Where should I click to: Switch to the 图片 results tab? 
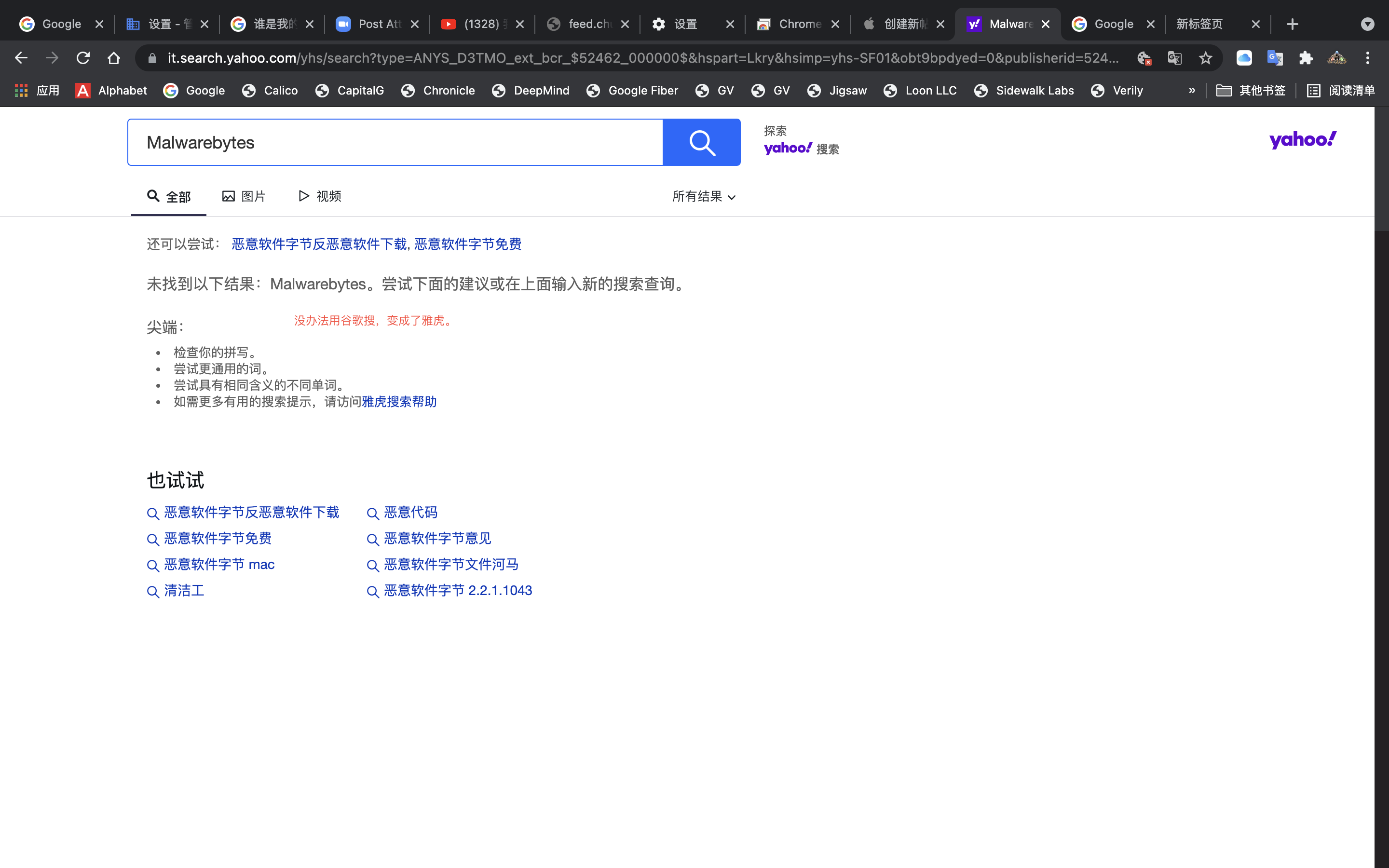click(x=244, y=197)
